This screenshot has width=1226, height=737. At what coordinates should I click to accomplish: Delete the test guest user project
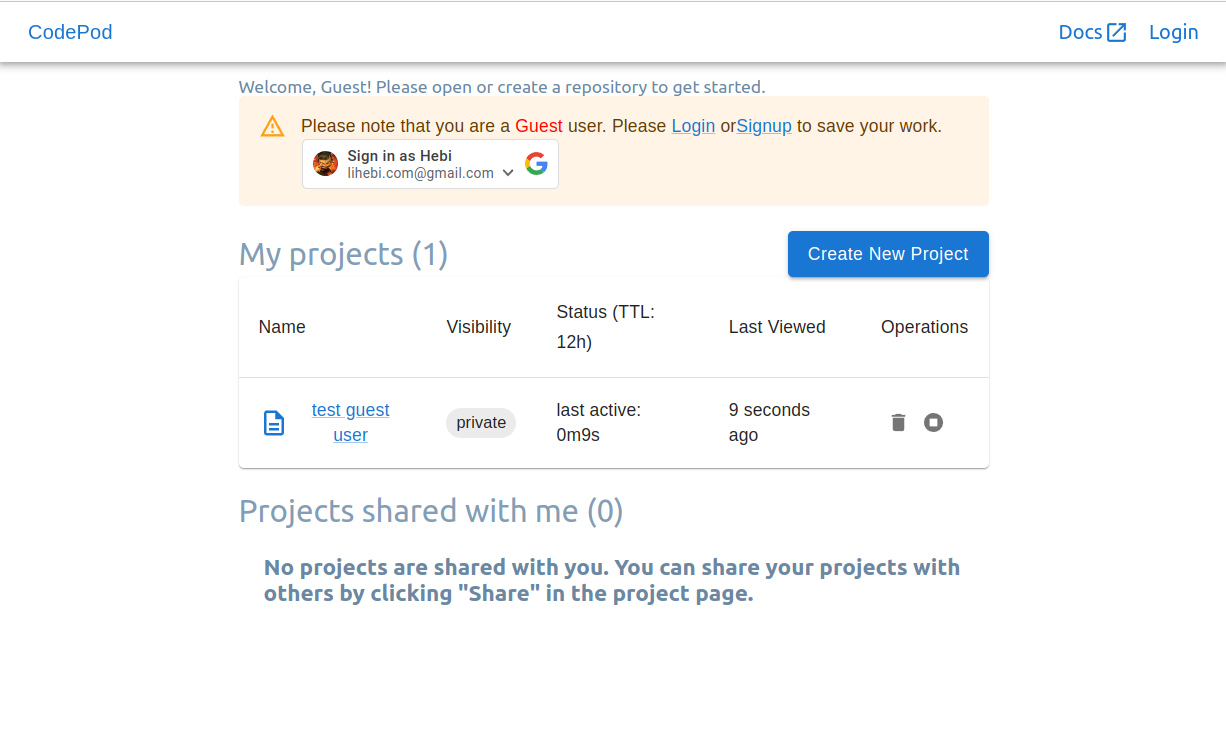tap(898, 423)
